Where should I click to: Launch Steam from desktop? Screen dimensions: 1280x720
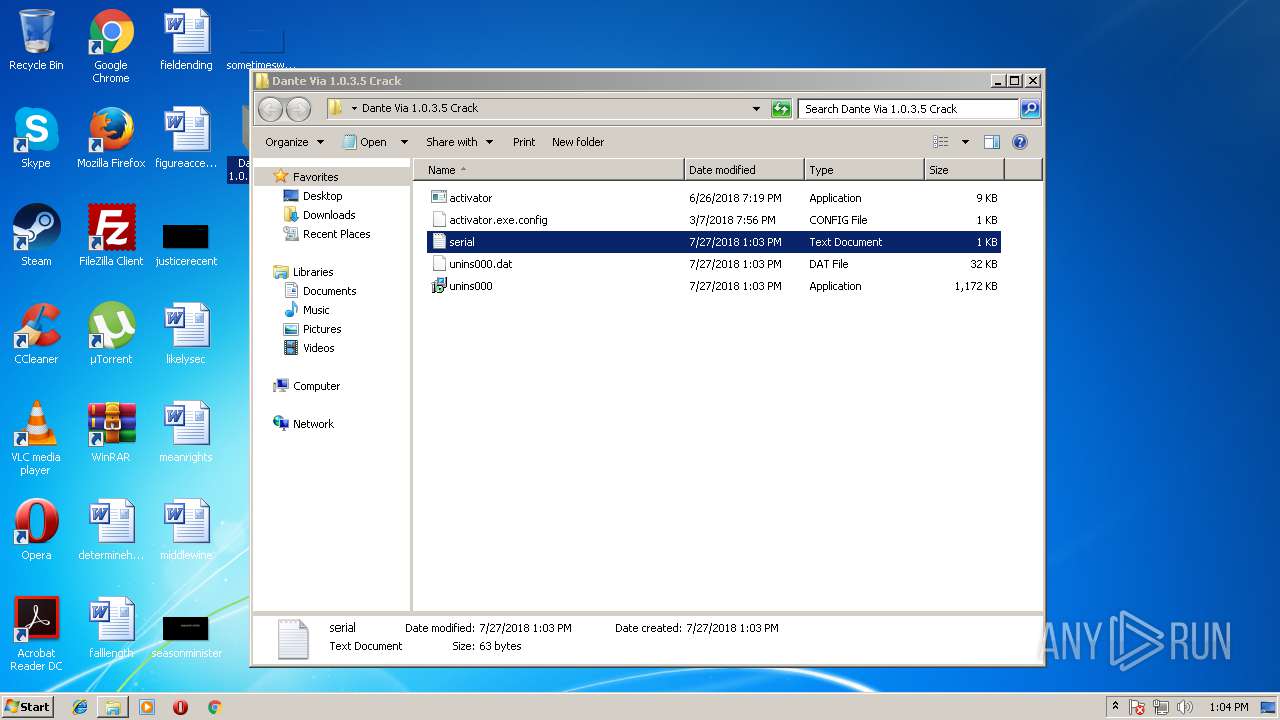36,236
